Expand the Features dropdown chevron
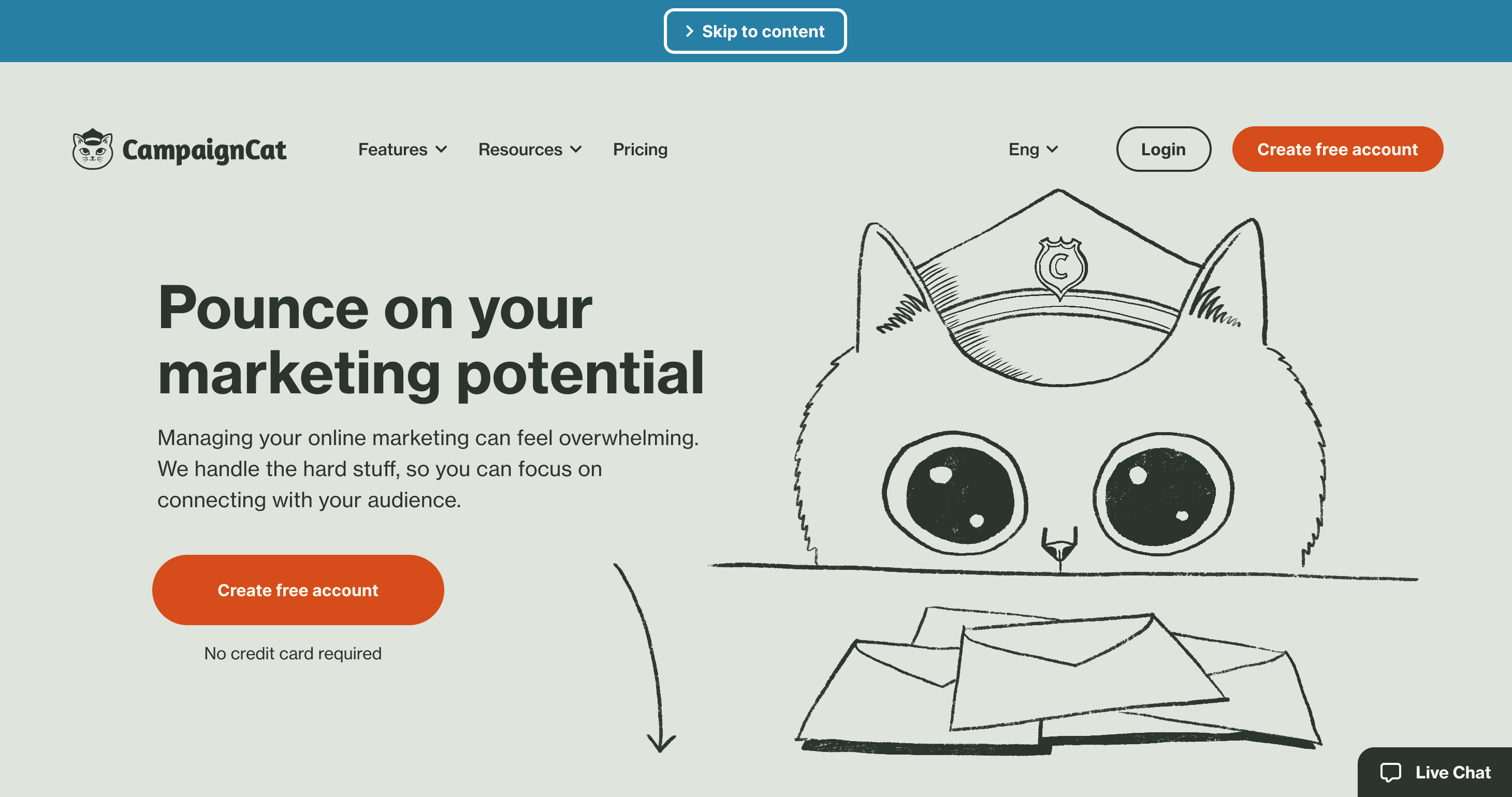This screenshot has width=1512, height=797. [441, 150]
